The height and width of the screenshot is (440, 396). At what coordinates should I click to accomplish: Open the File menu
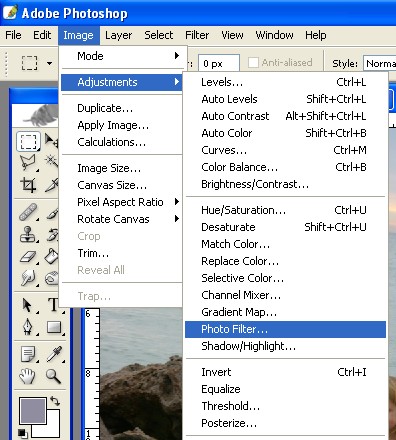[x=13, y=35]
